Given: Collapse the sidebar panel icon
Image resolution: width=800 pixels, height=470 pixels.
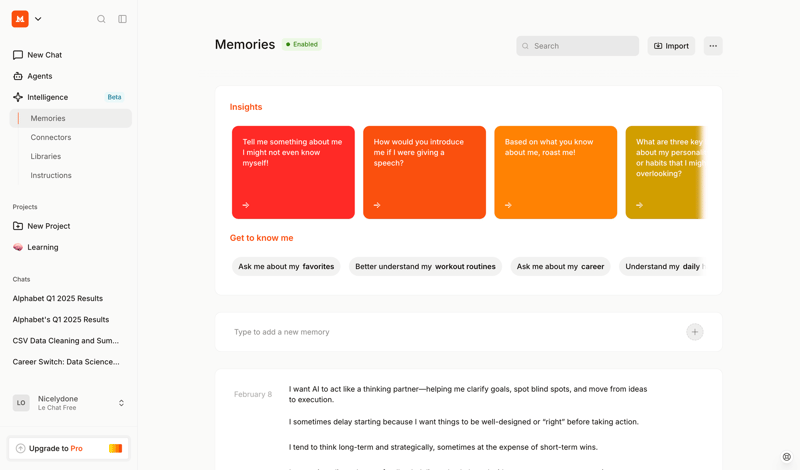Looking at the screenshot, I should coord(122,19).
